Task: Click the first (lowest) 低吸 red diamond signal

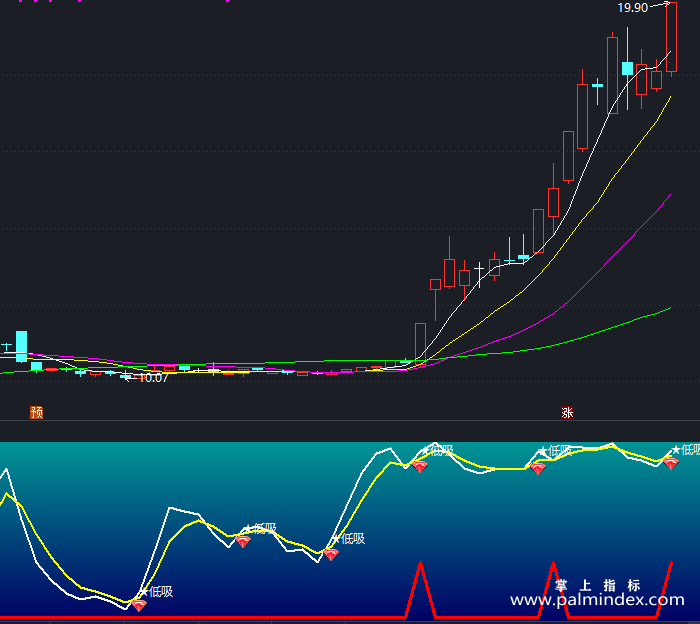Action: click(139, 606)
